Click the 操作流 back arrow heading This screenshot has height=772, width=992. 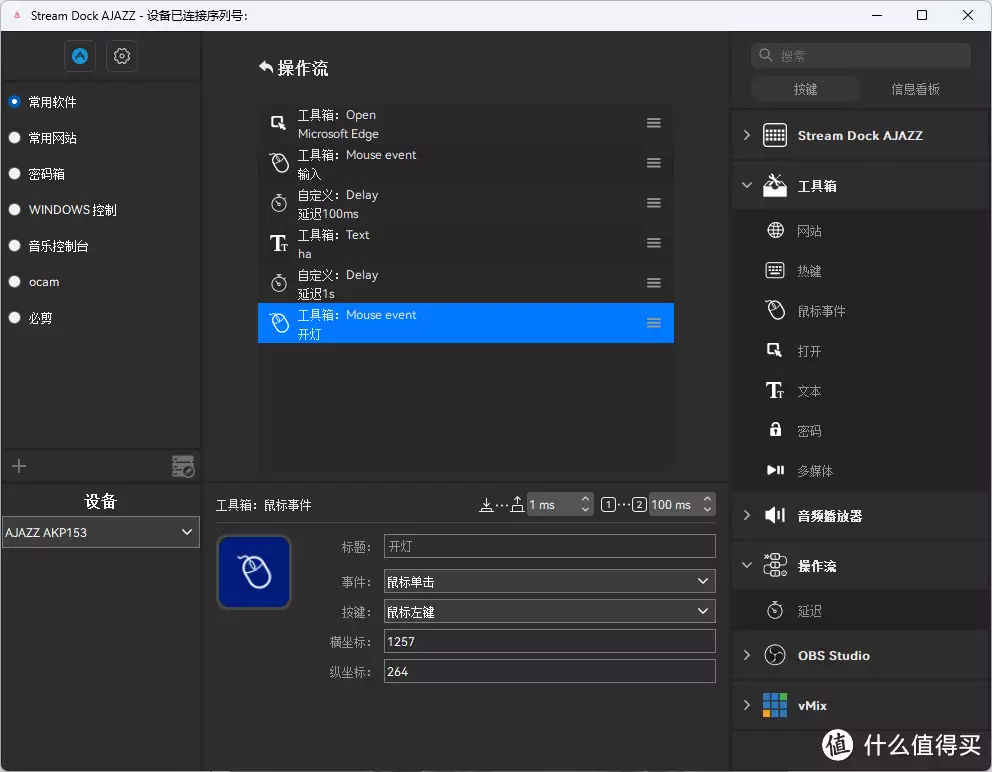point(266,68)
